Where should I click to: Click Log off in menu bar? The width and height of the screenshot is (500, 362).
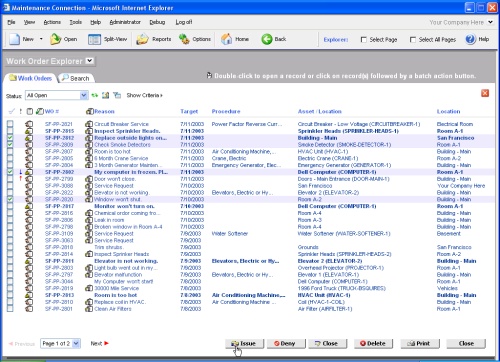coord(184,22)
